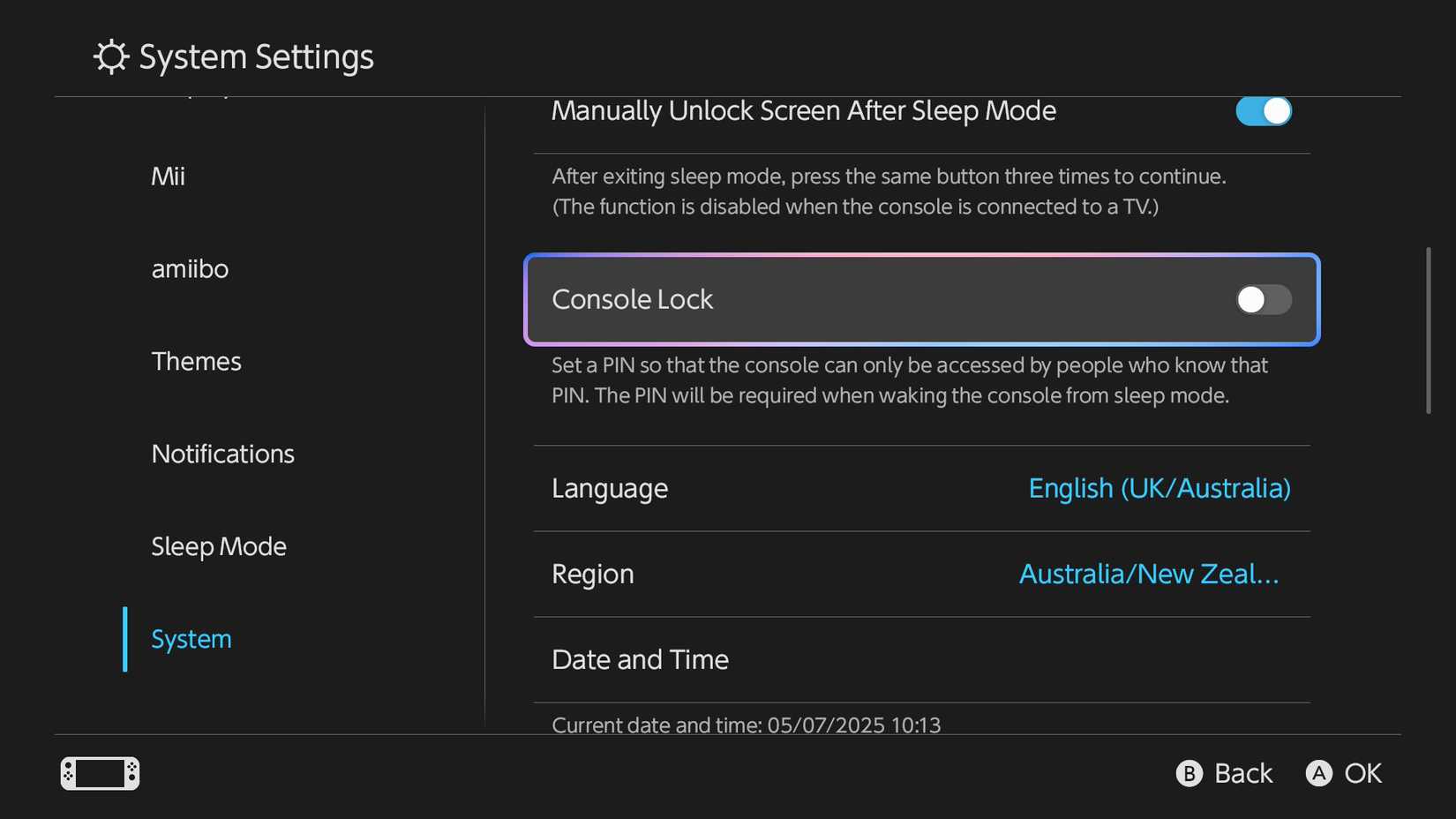Screen dimensions: 1456x819
Task: Click the handheld console icon at bottom left
Action: click(x=98, y=773)
